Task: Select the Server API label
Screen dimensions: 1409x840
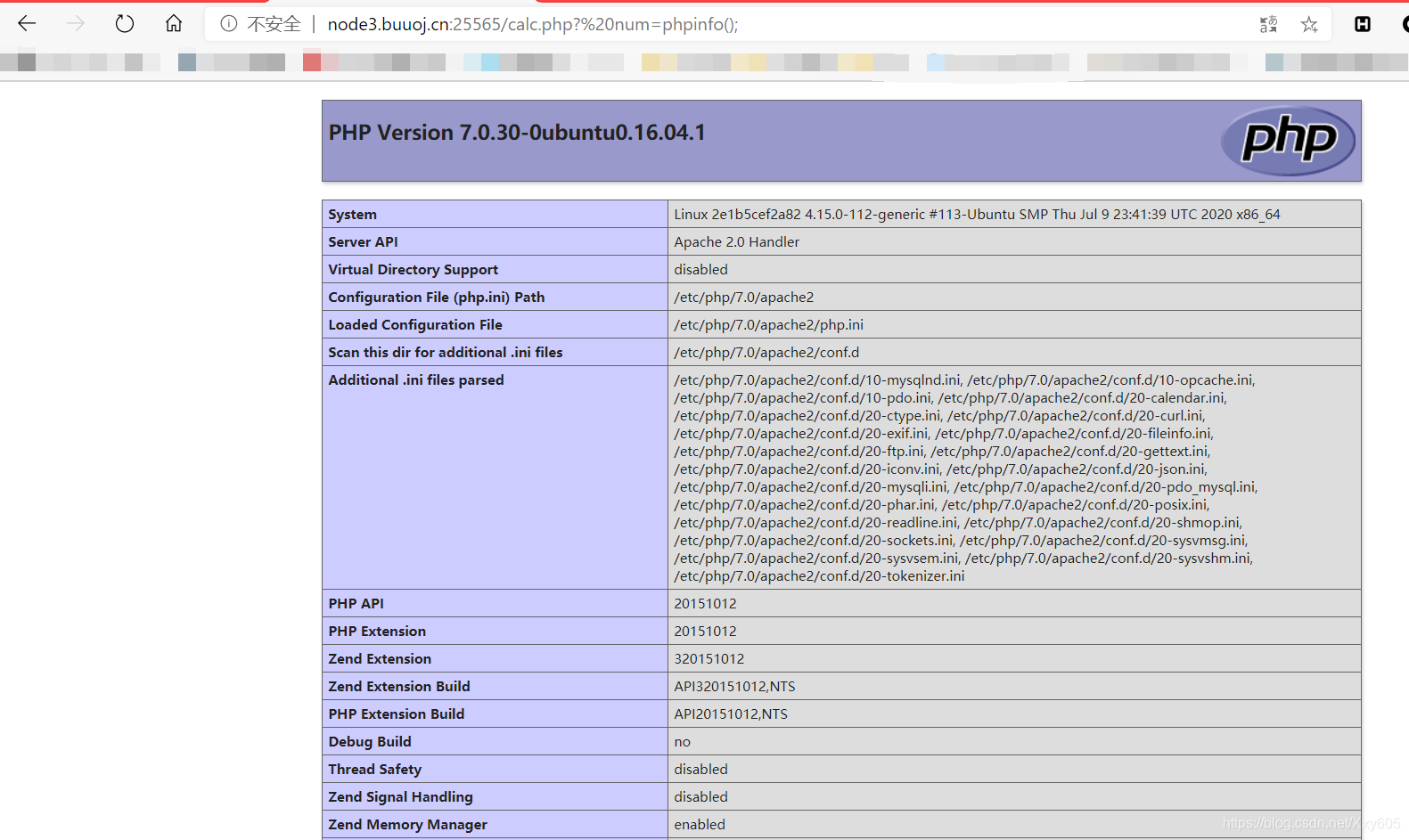Action: (x=363, y=242)
